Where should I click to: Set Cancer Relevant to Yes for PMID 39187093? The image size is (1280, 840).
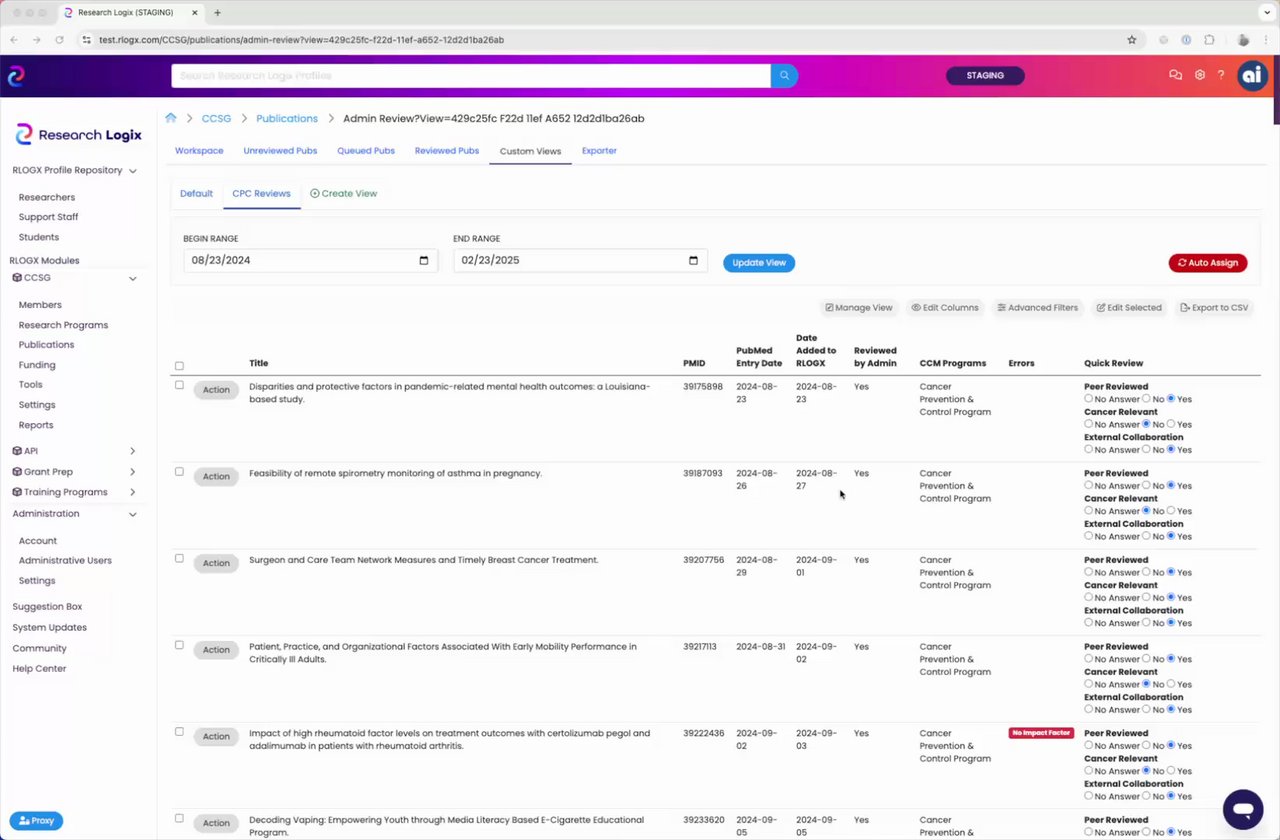click(1172, 511)
